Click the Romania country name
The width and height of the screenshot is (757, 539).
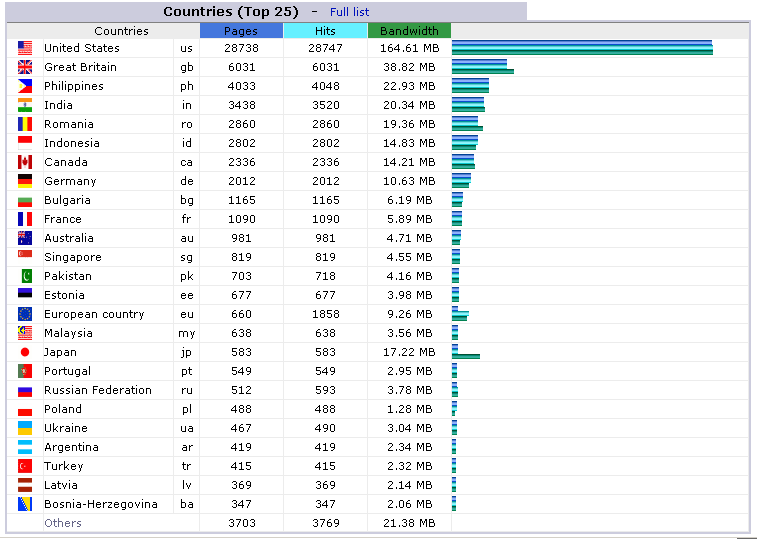click(69, 124)
